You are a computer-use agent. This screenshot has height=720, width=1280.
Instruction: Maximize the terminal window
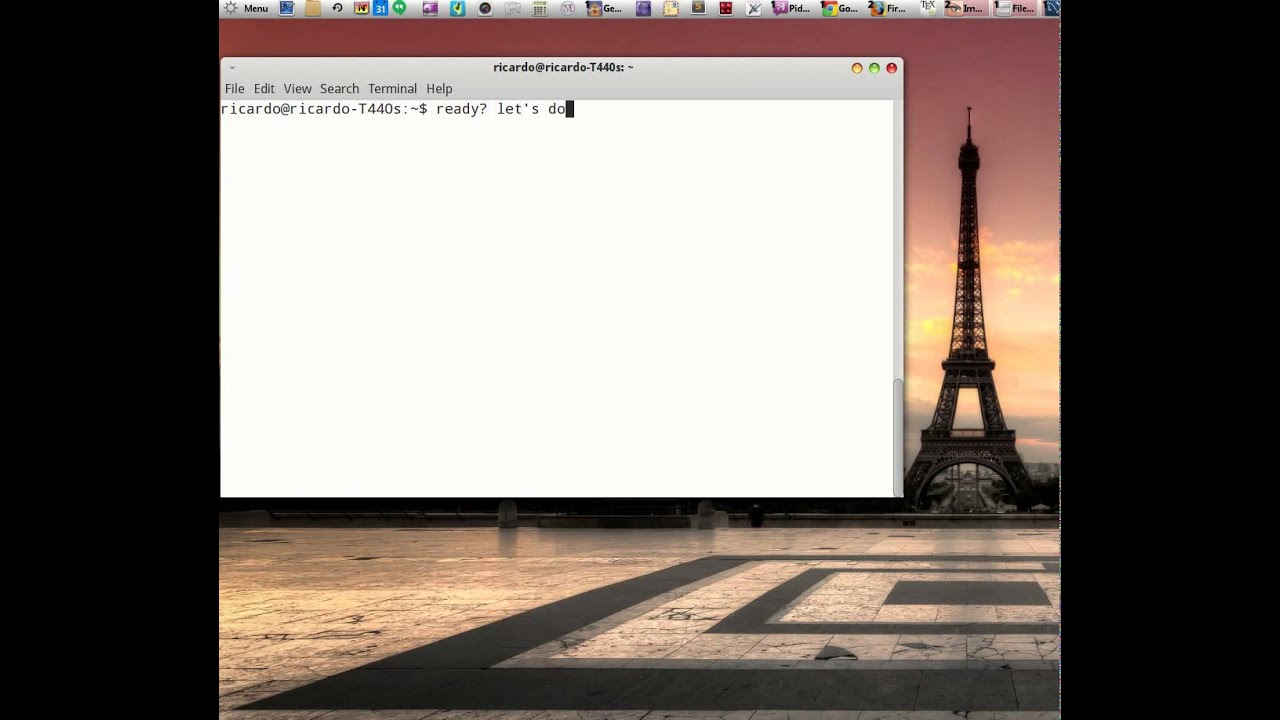(874, 68)
